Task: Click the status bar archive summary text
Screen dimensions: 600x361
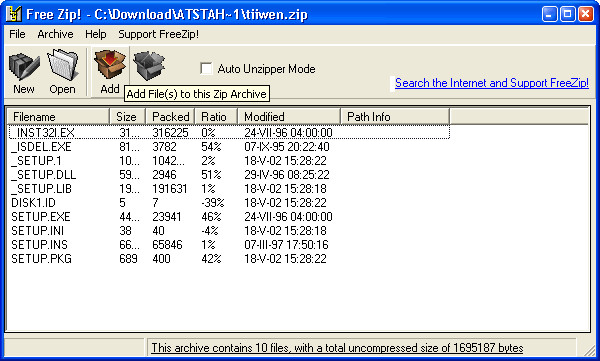Action: (337, 348)
